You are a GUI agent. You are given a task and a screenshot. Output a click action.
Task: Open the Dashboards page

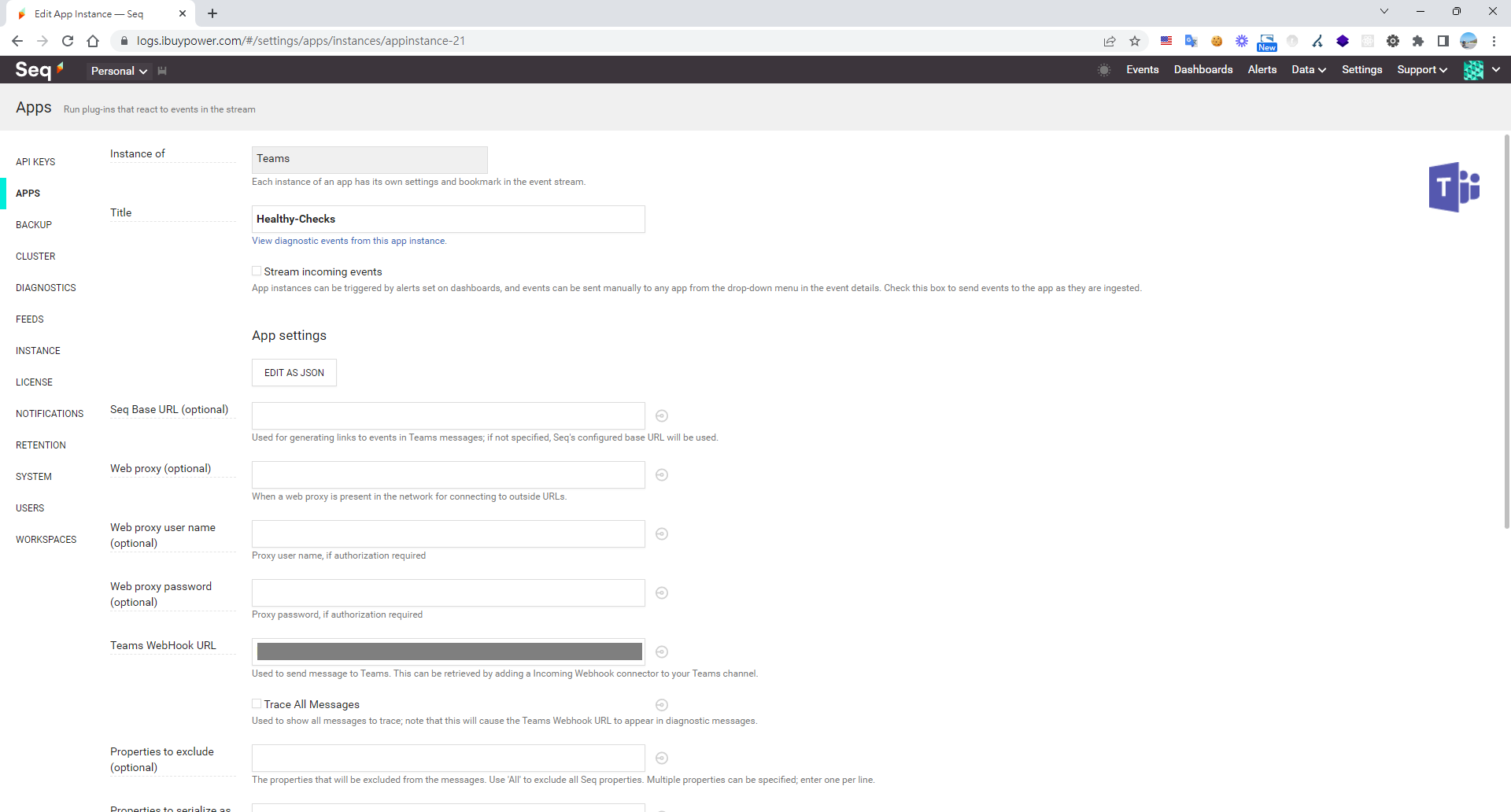click(x=1203, y=70)
